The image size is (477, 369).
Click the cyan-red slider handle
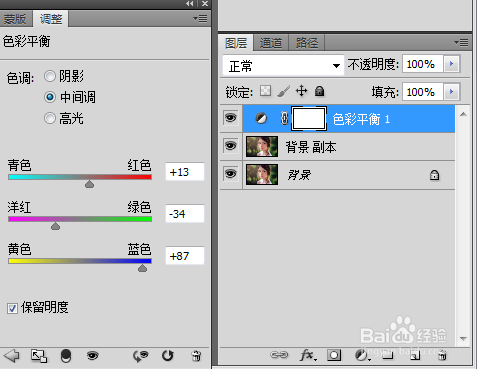point(89,184)
